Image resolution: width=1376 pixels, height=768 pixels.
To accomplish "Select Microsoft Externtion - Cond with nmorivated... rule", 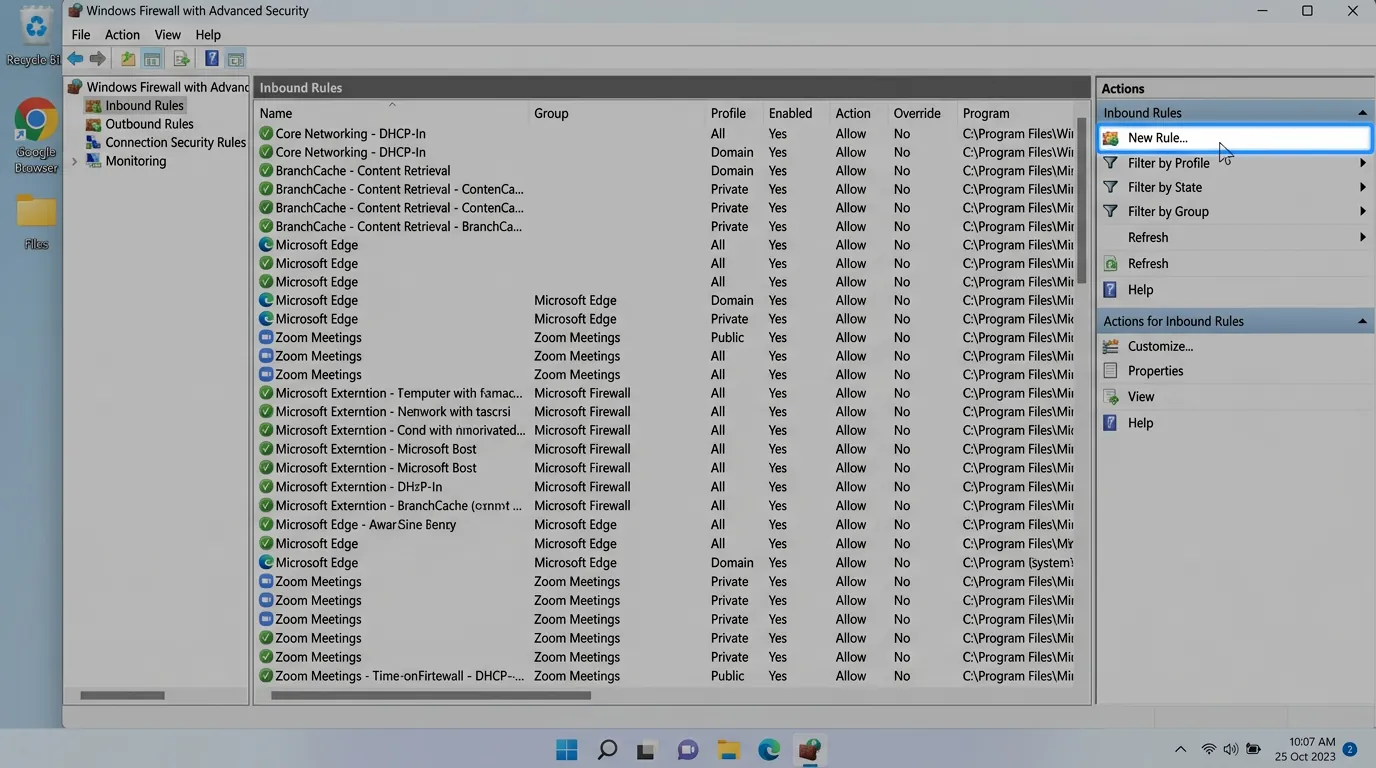I will pos(665,430).
